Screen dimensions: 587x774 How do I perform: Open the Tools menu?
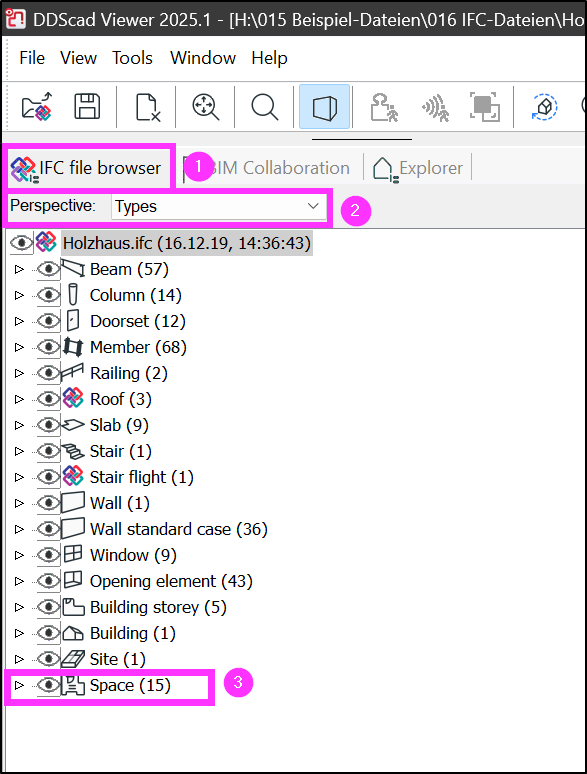[132, 58]
